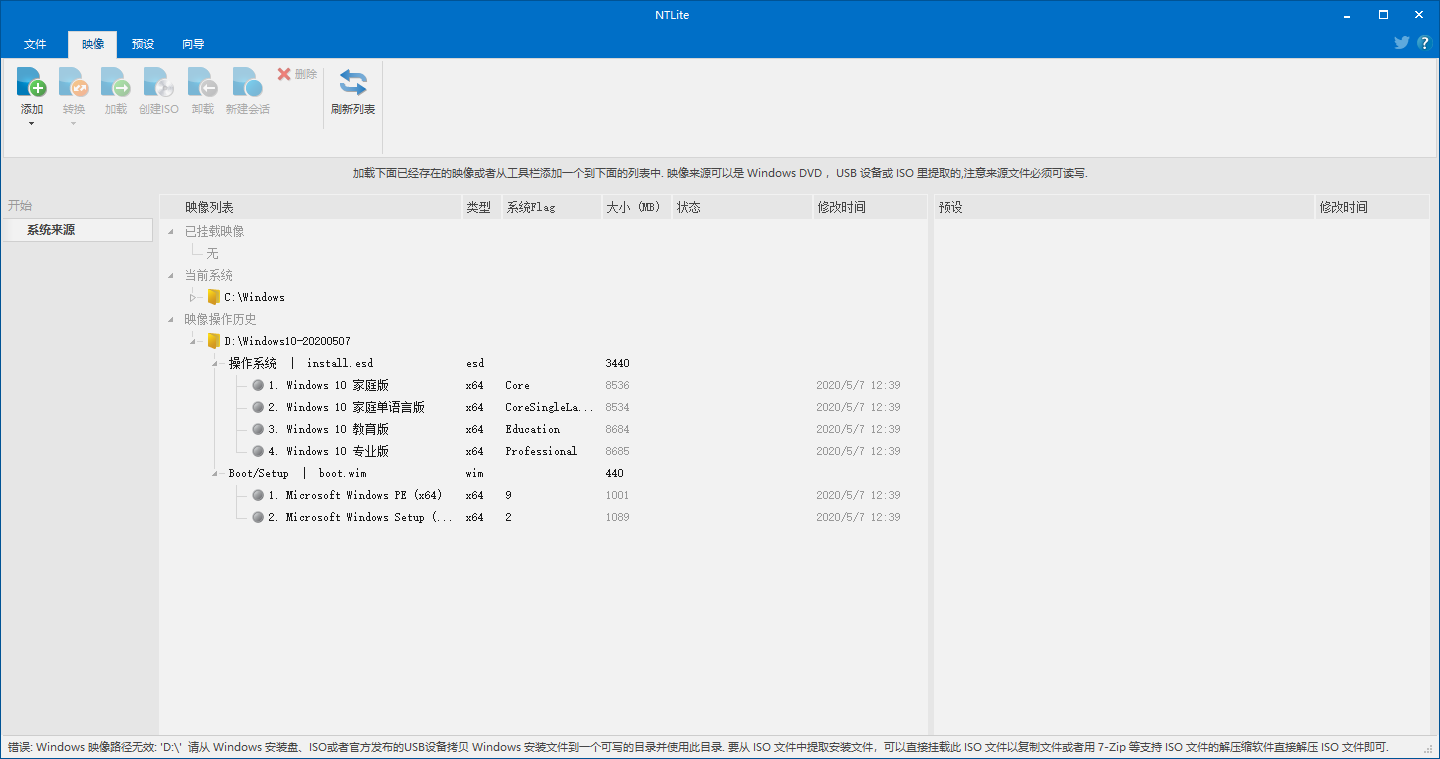This screenshot has width=1440, height=759.
Task: Switch to the 映像 tab
Action: click(x=93, y=44)
